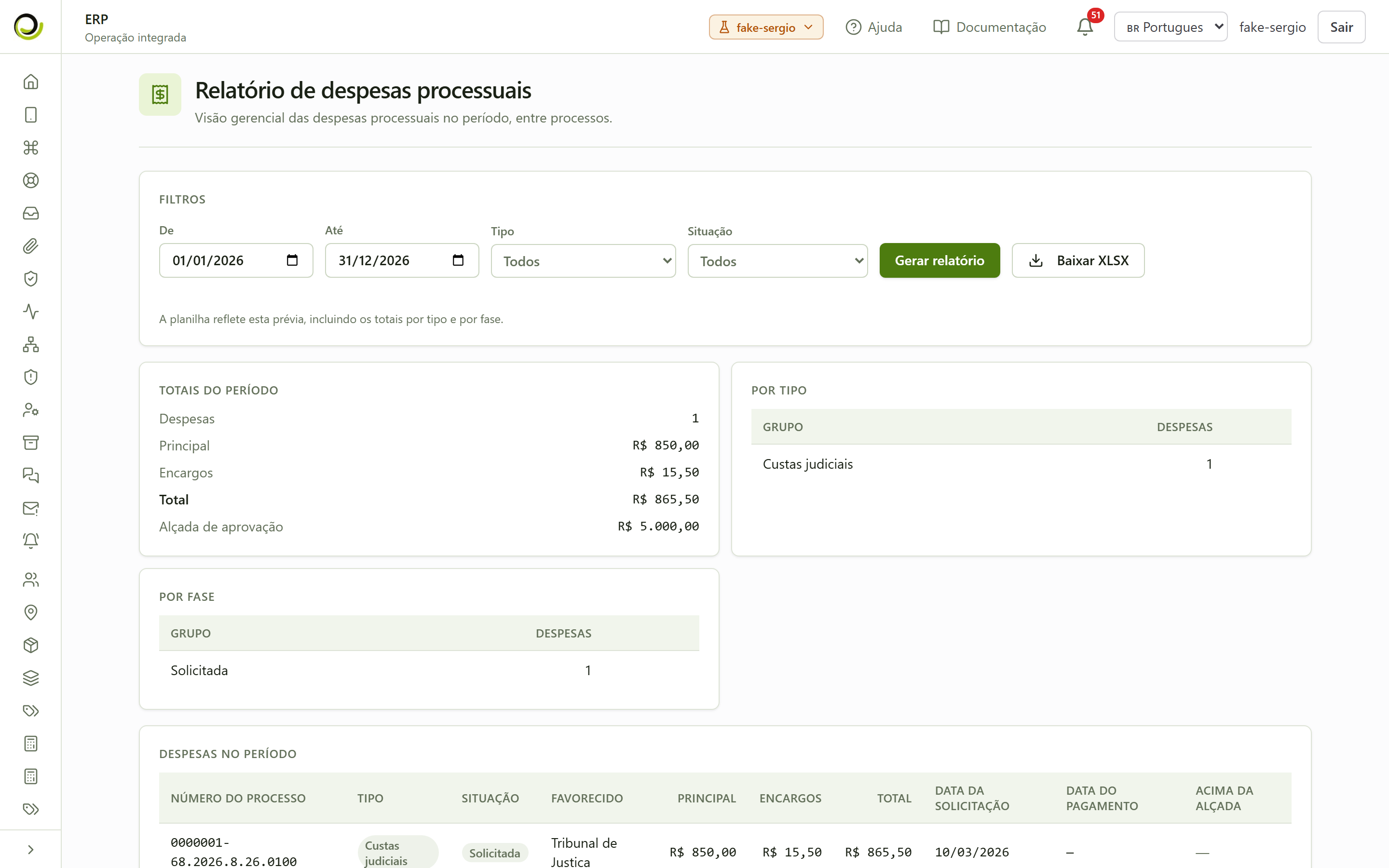Click the De date field 01/01/2026
The image size is (1389, 868).
pos(236,260)
